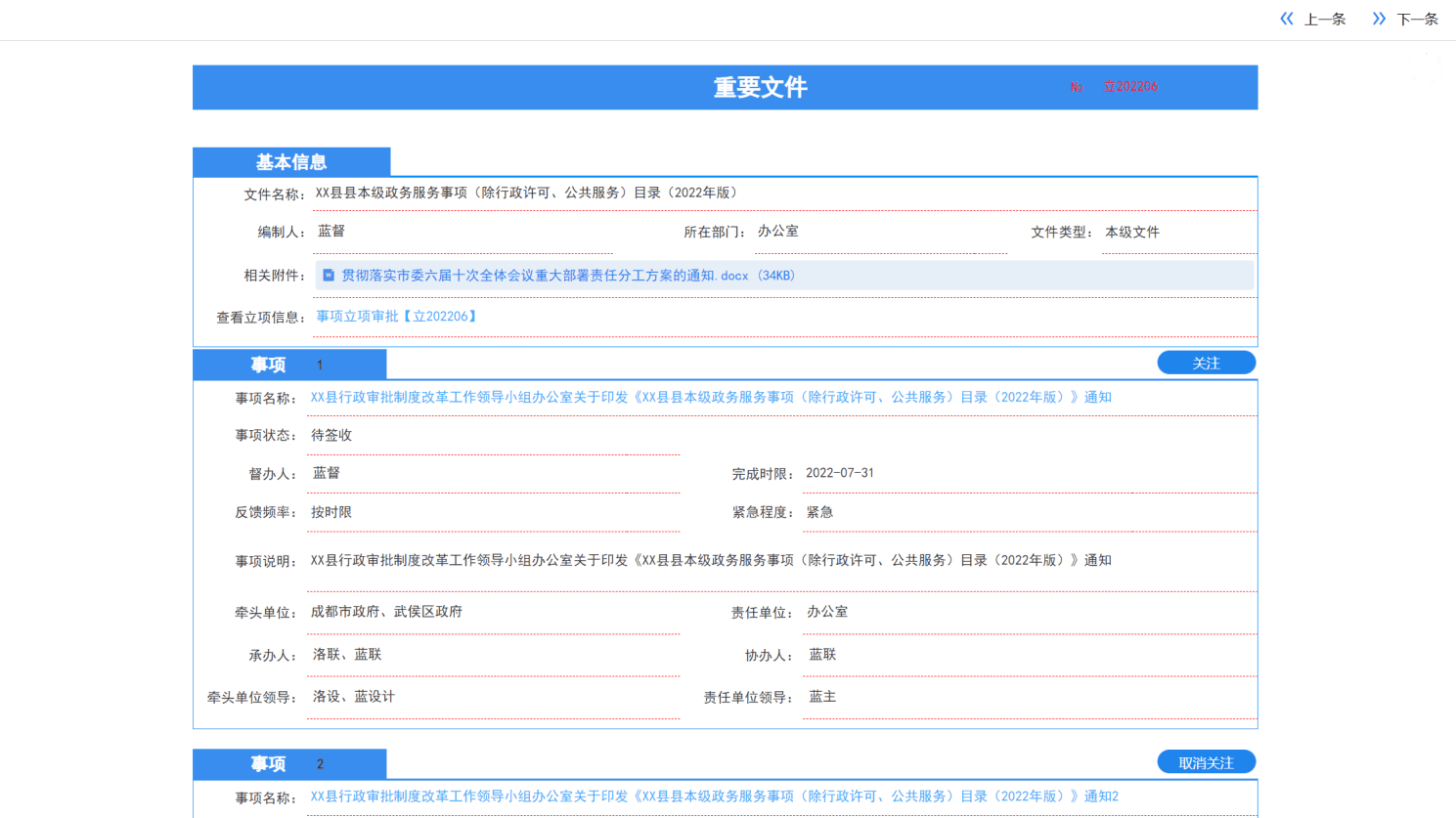The width and height of the screenshot is (1456, 818).
Task: Click the document number 立202206 in header
Action: point(1130,87)
